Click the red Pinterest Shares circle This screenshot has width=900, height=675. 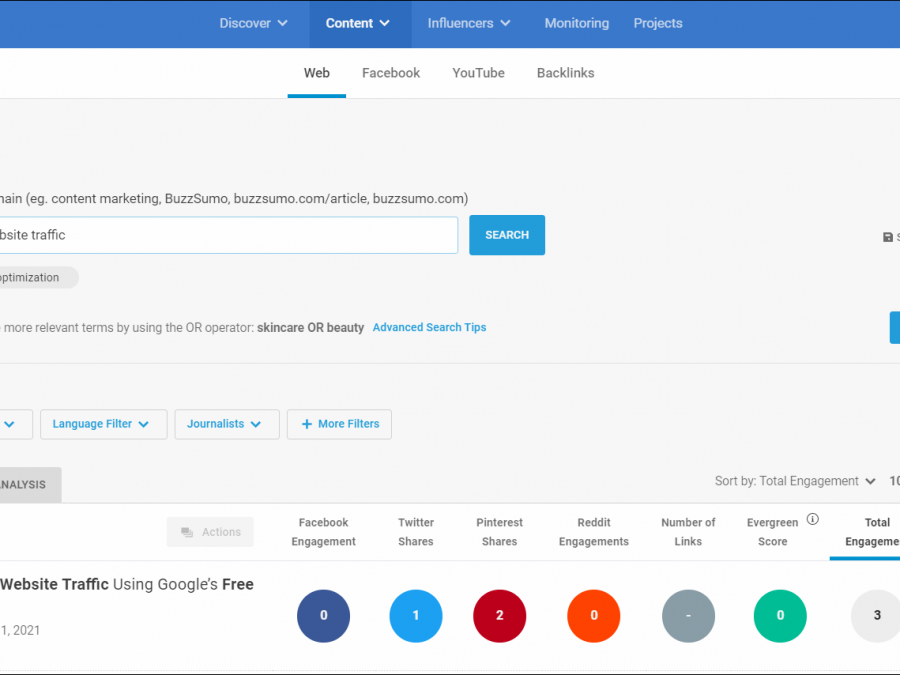coord(500,616)
